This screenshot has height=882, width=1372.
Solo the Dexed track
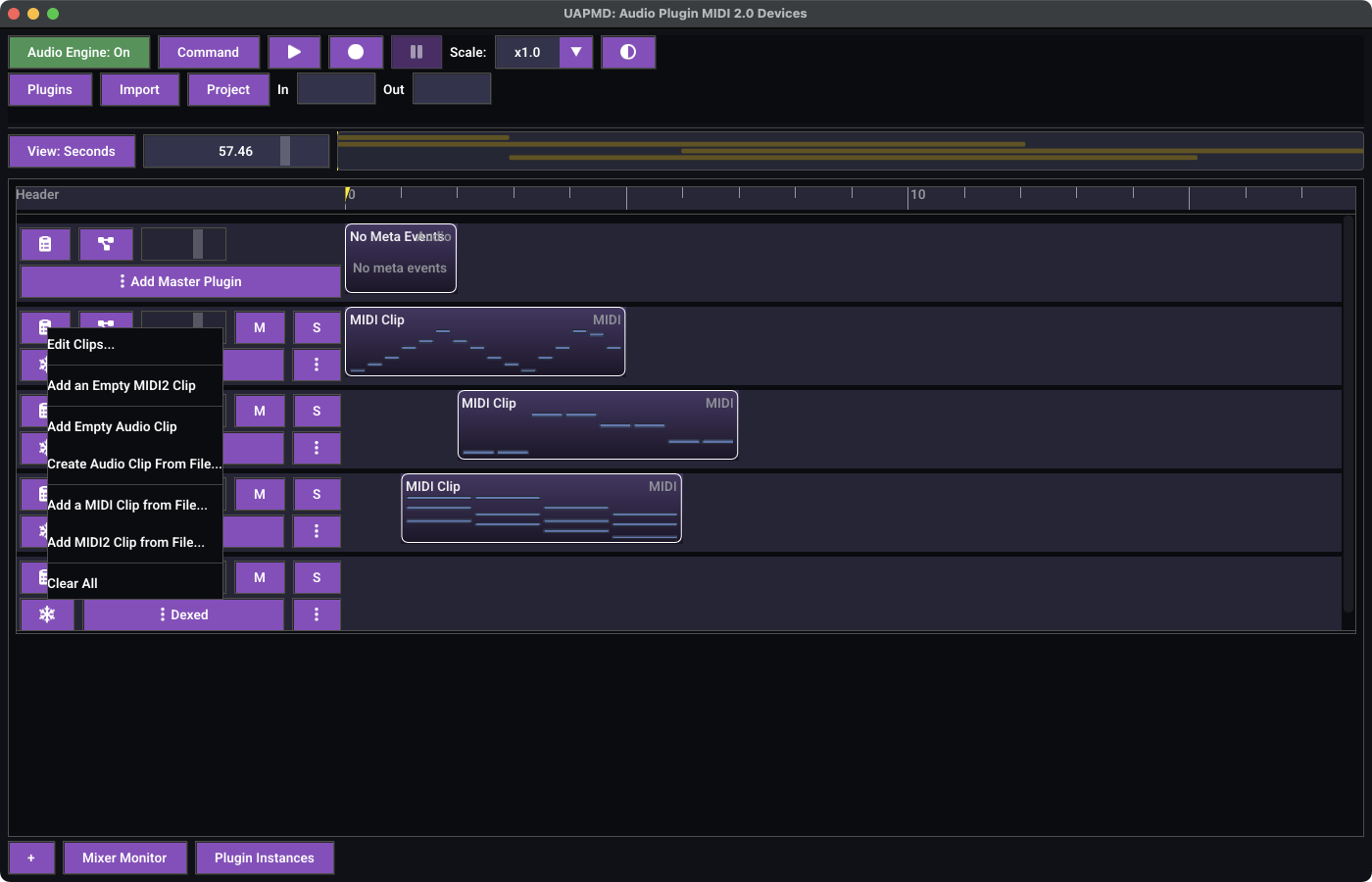pyautogui.click(x=317, y=577)
